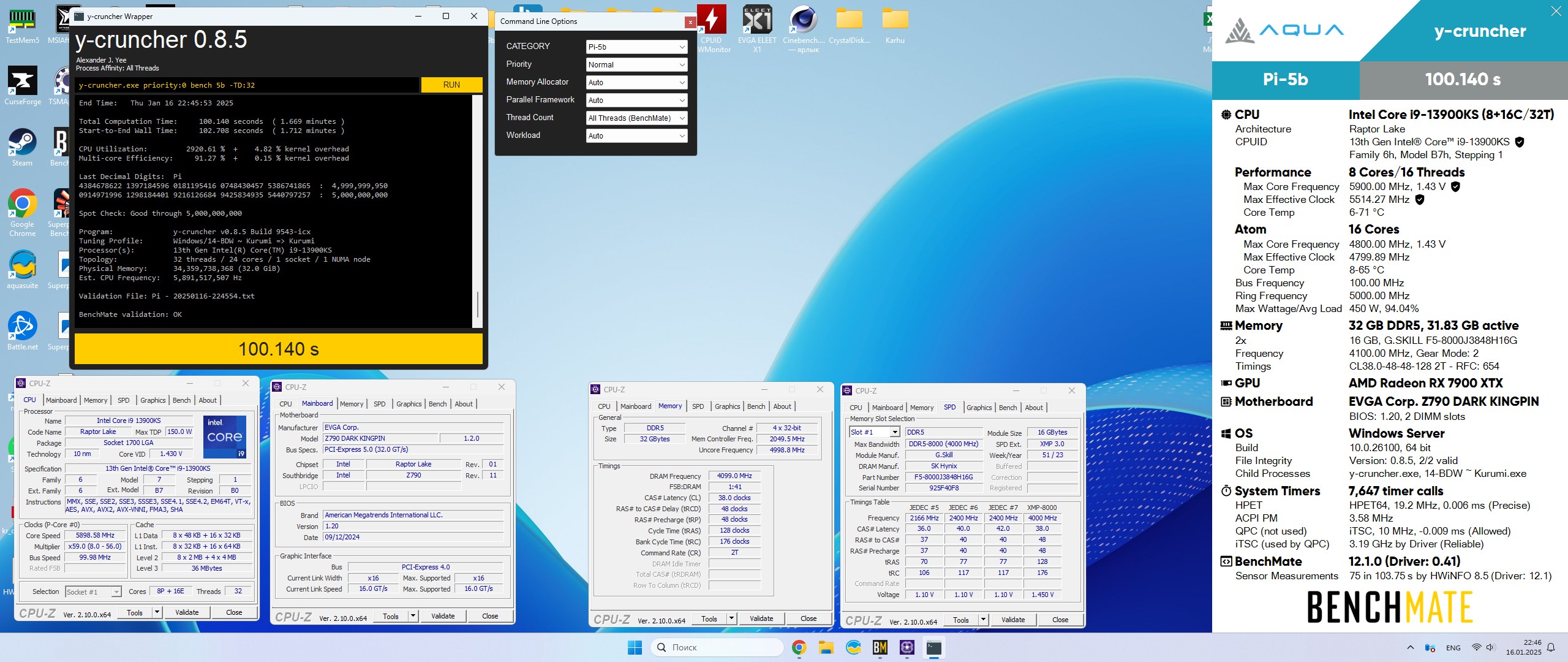The image size is (1568, 662).
Task: Open Karhu folder on desktop
Action: pyautogui.click(x=895, y=25)
